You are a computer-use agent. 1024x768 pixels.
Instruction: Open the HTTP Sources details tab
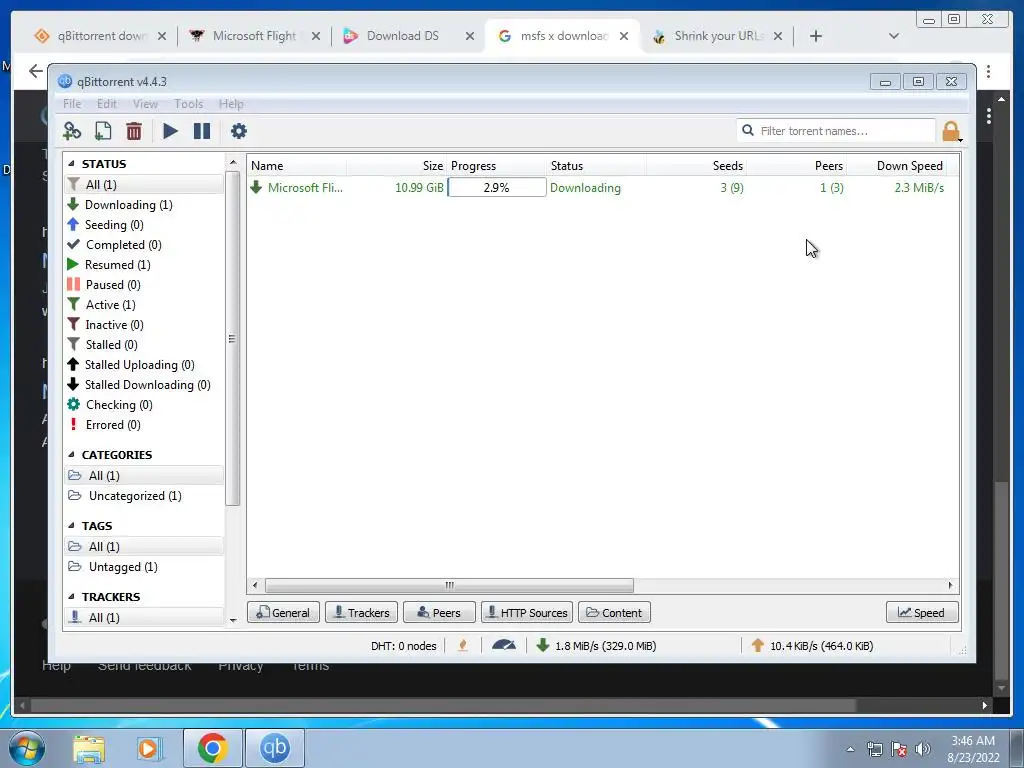pos(527,613)
